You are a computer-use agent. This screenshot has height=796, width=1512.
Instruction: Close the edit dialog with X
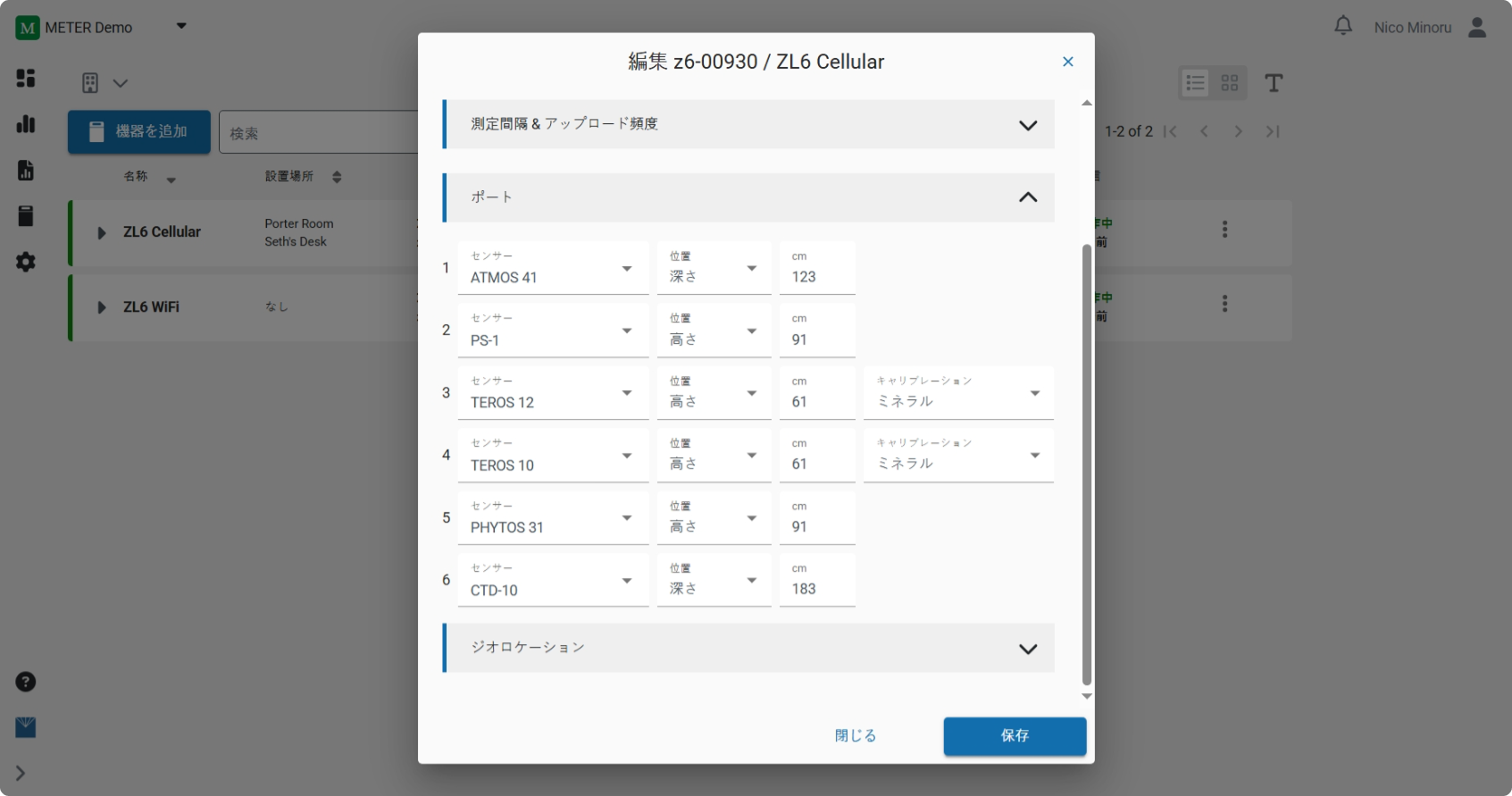pyautogui.click(x=1068, y=62)
